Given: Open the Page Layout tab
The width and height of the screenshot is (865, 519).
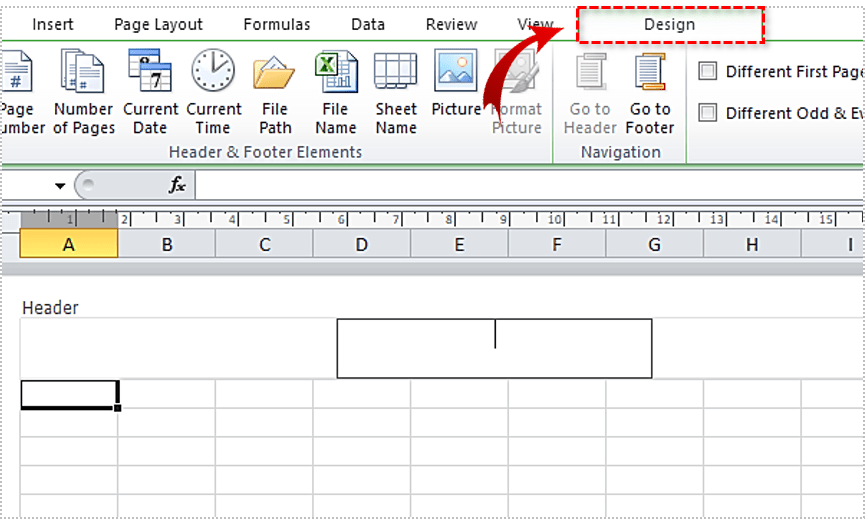Looking at the screenshot, I should coord(158,24).
